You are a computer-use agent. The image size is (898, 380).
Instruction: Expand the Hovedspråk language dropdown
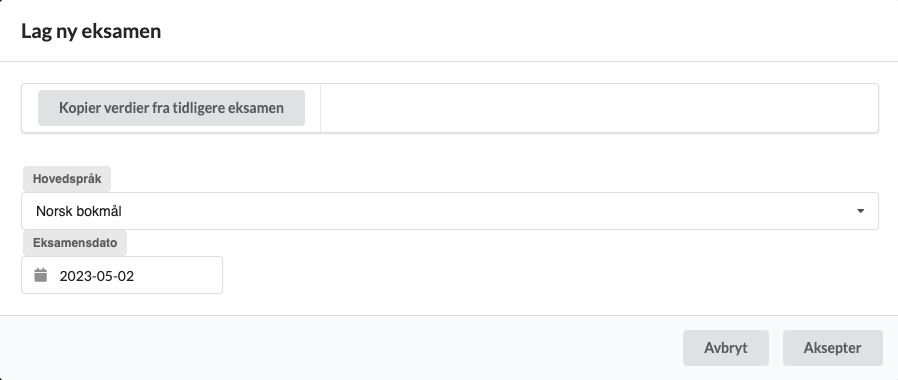click(450, 211)
